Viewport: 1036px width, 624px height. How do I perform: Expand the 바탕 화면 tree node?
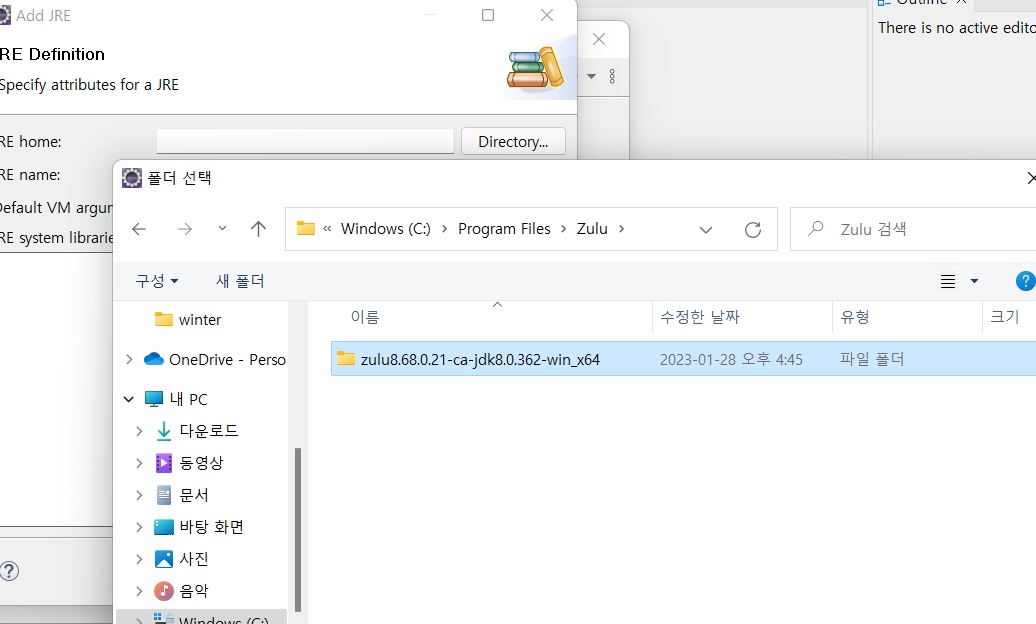139,527
